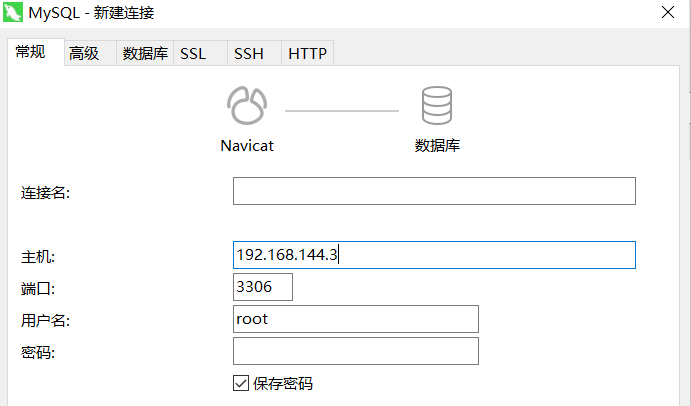Select the SSL tab
The image size is (691, 406).
[x=201, y=53]
